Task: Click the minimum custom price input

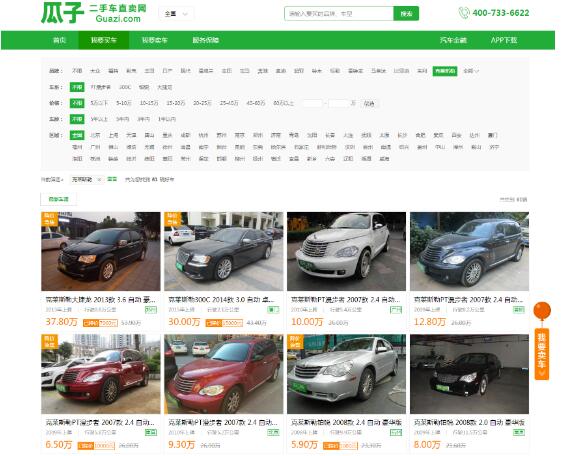Action: pyautogui.click(x=313, y=103)
